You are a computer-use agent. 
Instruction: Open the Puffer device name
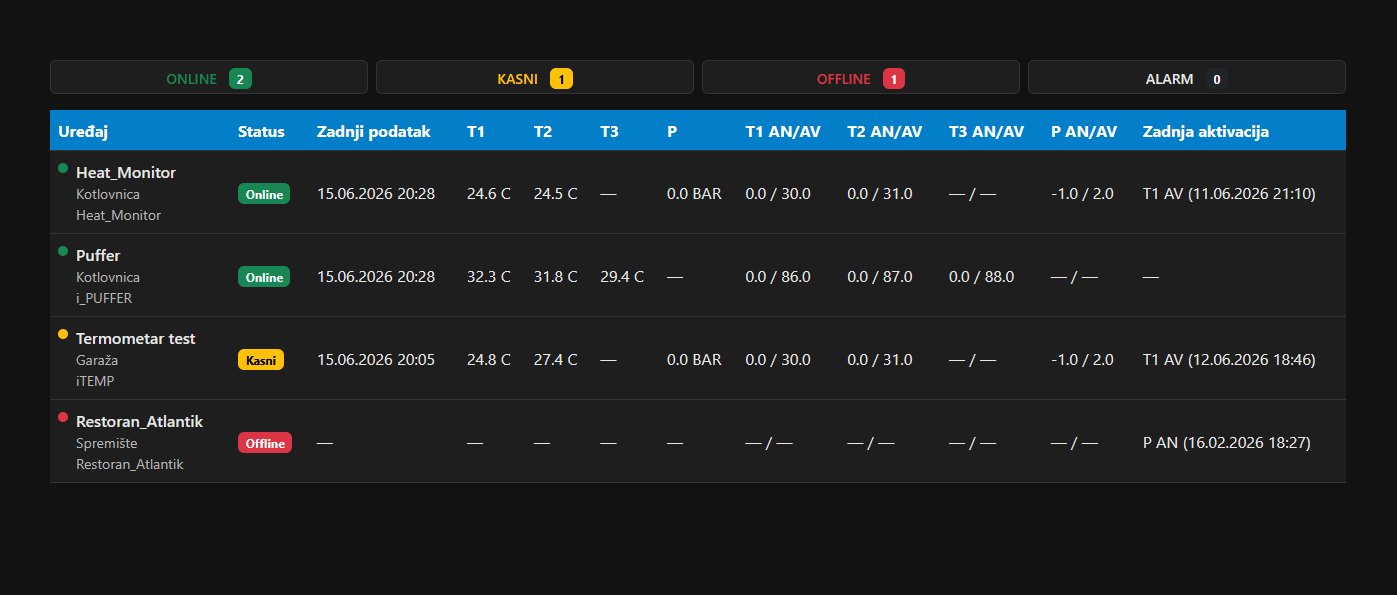pos(98,255)
